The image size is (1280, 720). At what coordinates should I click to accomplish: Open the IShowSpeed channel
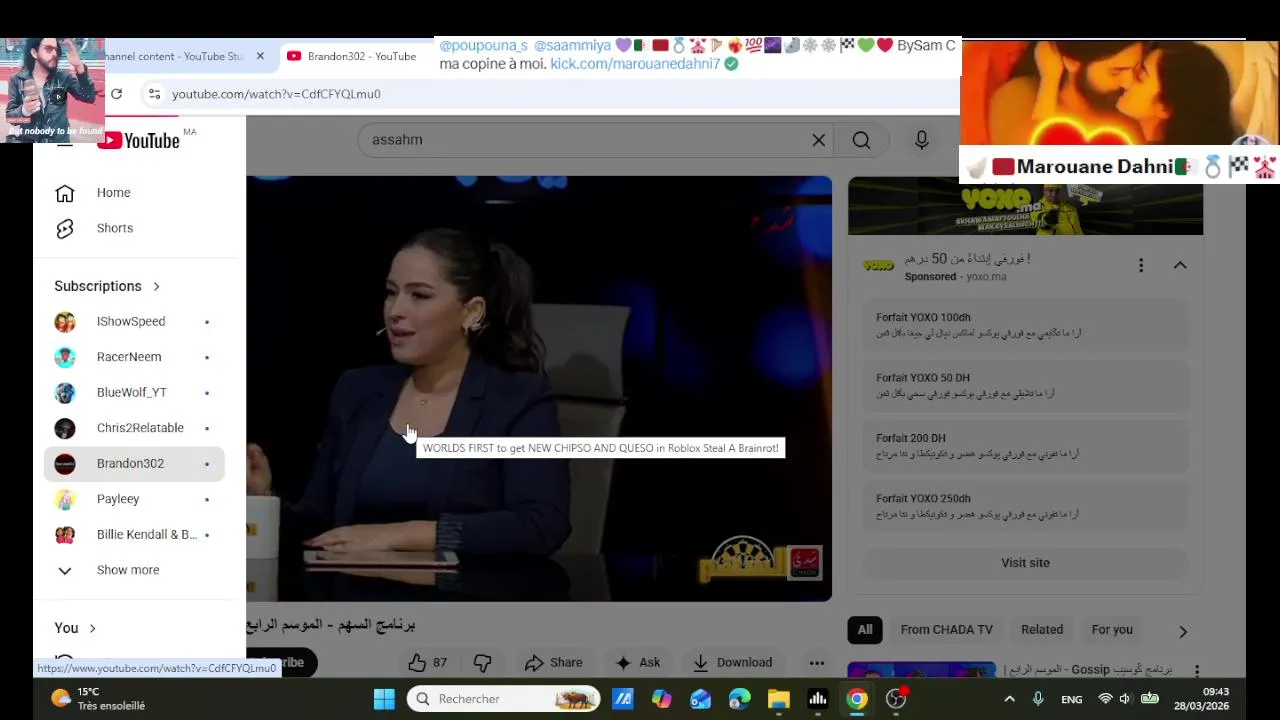point(134,322)
